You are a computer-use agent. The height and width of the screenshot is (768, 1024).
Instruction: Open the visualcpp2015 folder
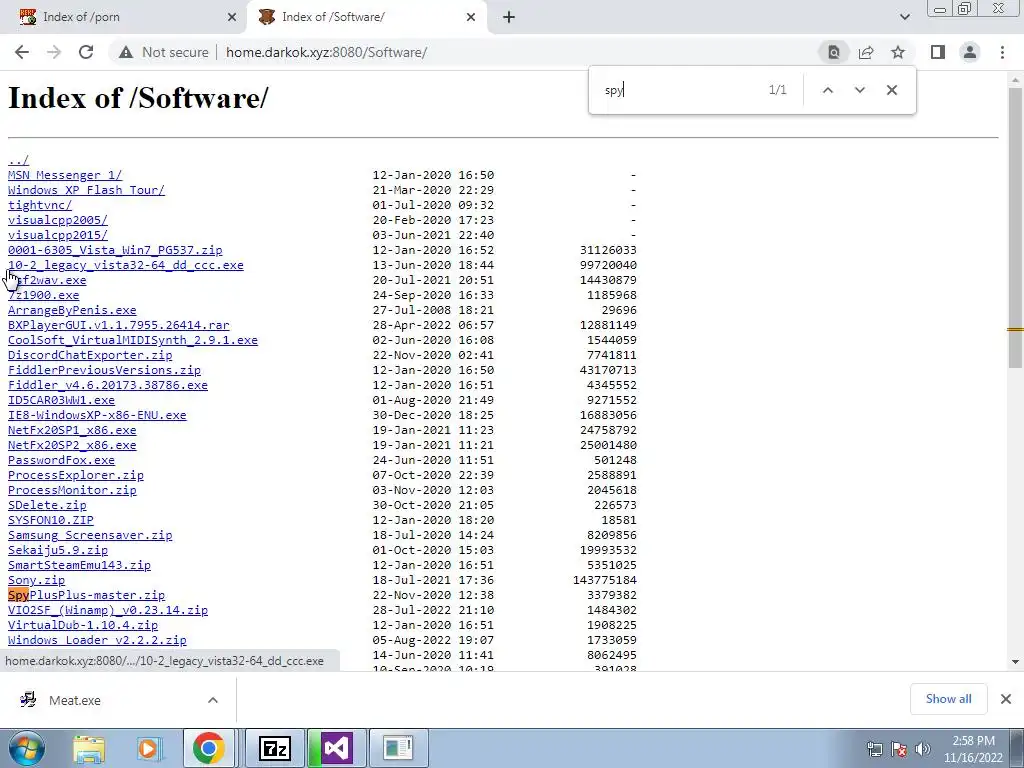(57, 235)
